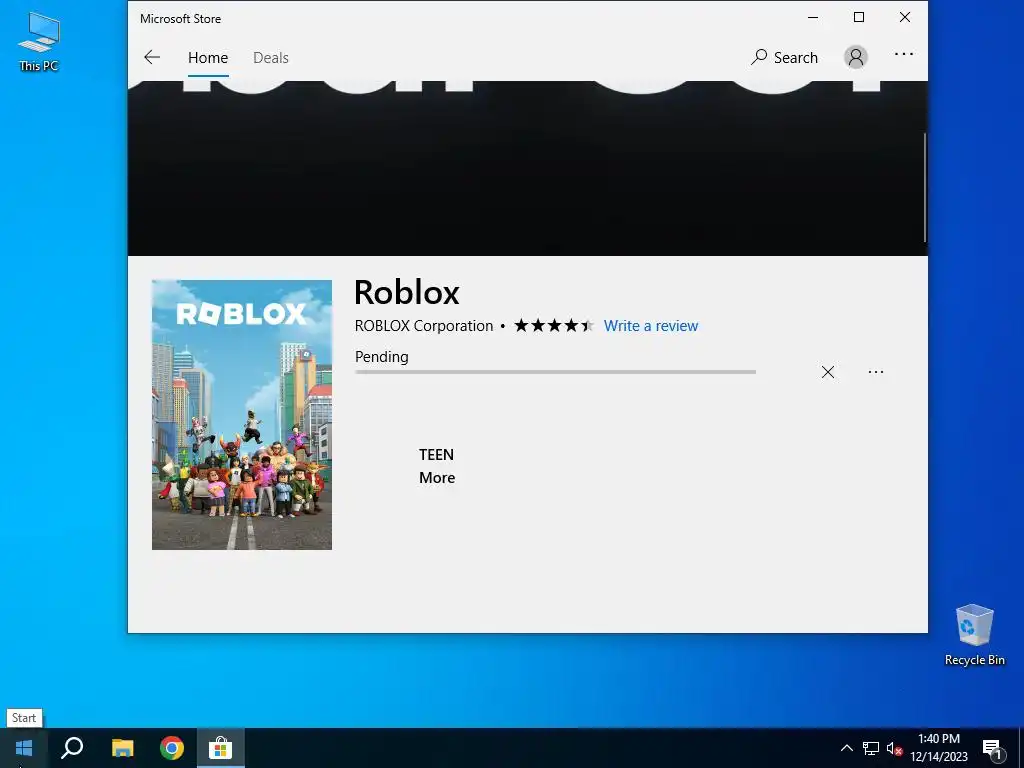Click the Roblox cover art thumbnail

pyautogui.click(x=242, y=415)
